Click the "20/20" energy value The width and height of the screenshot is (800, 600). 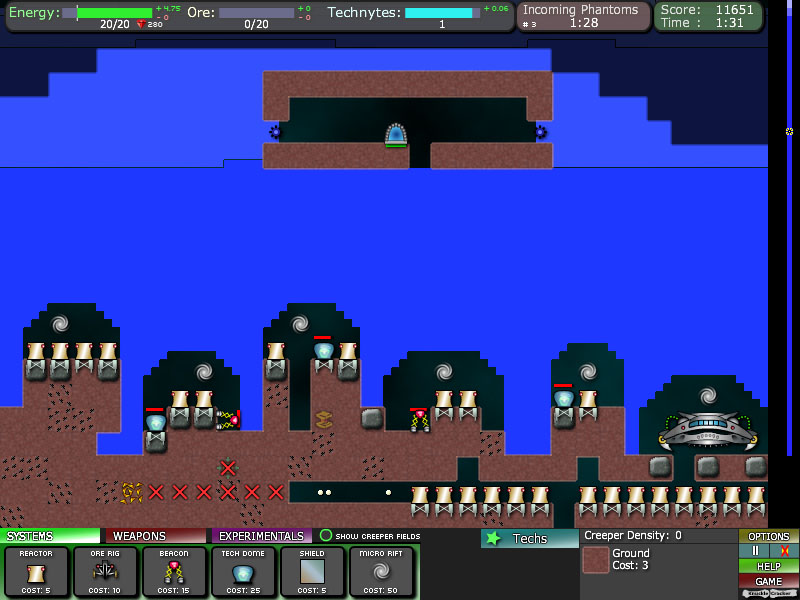click(115, 24)
